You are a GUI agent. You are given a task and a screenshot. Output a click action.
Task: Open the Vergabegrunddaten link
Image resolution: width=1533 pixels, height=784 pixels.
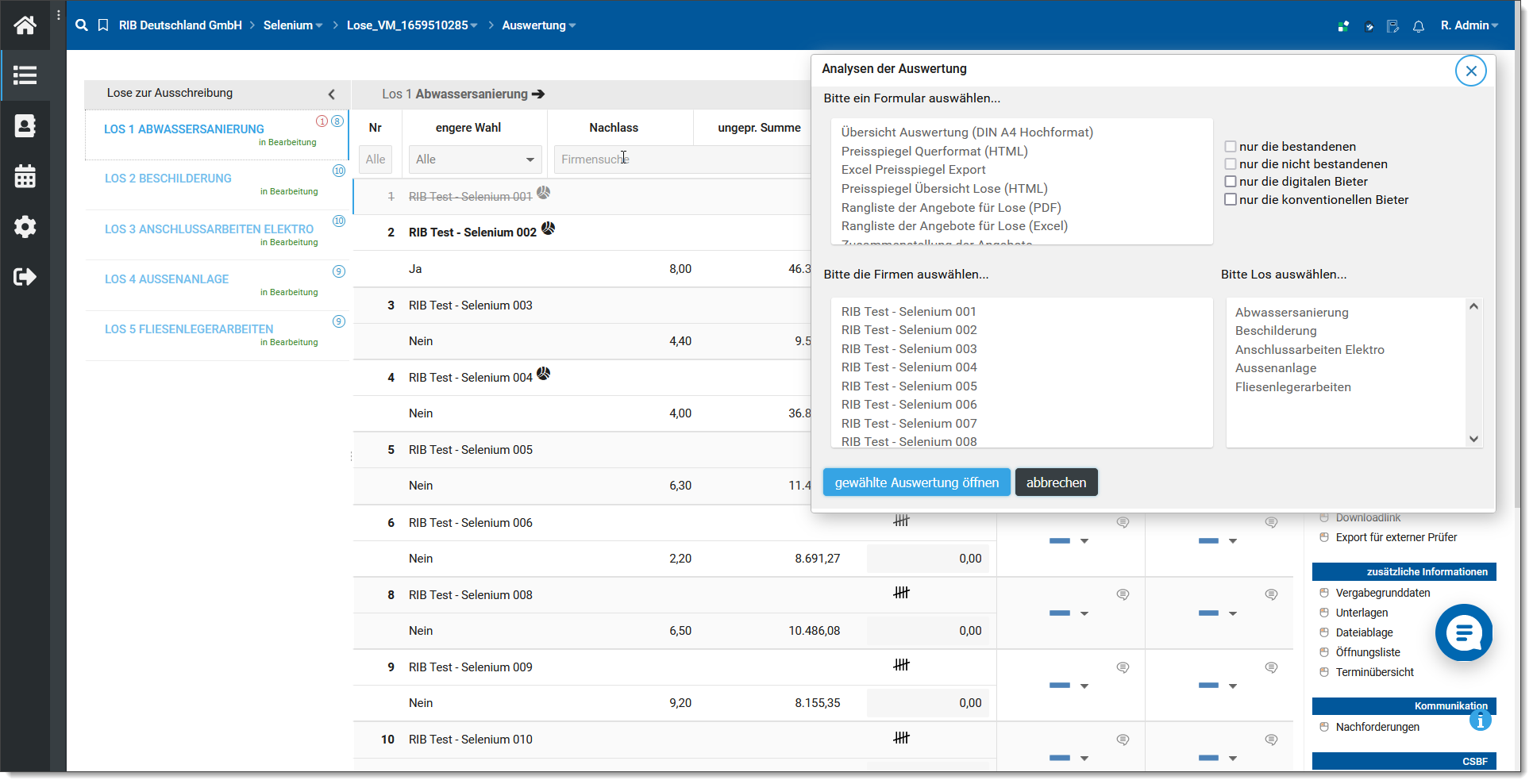coord(1382,593)
